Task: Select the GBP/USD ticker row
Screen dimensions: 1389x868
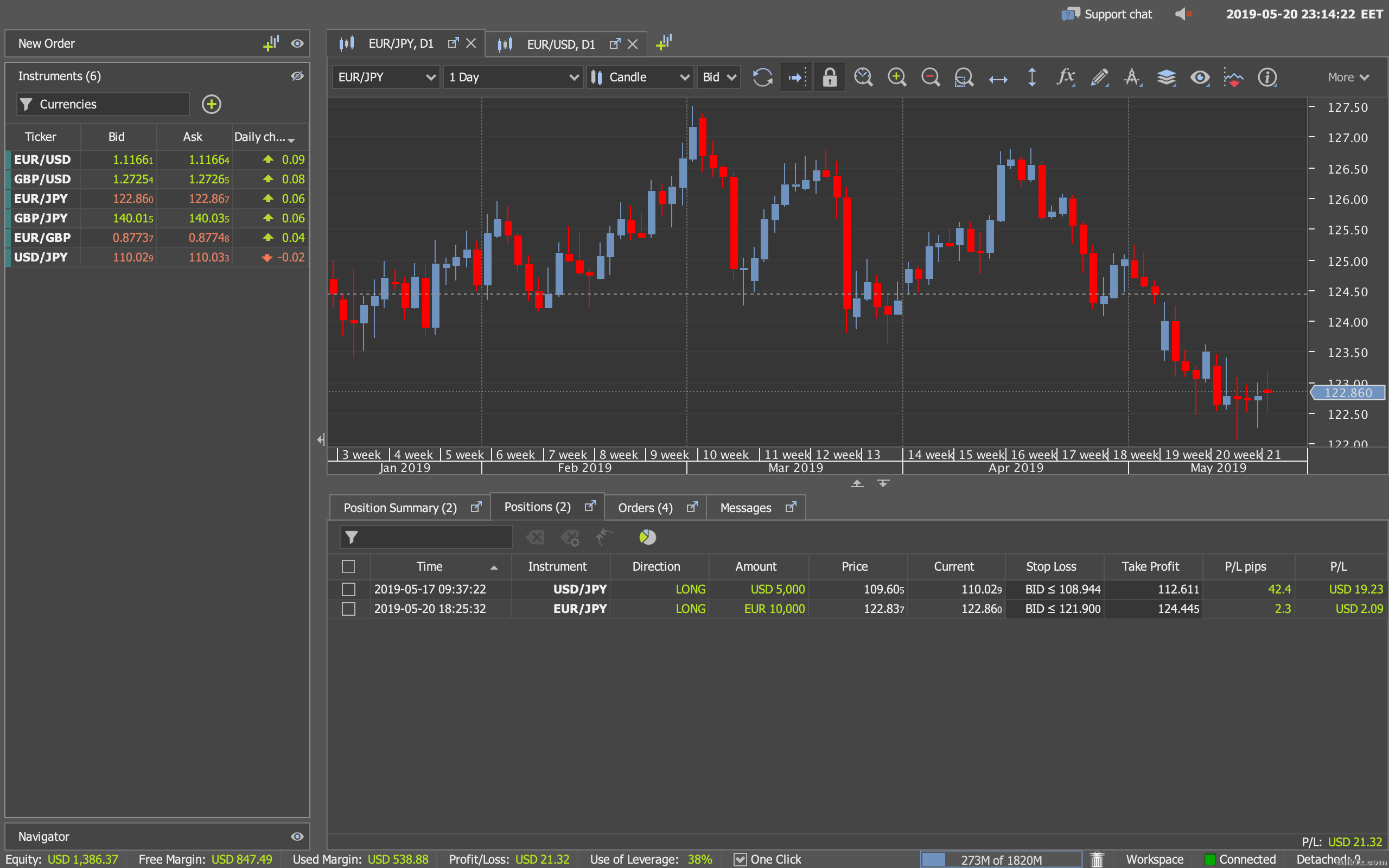Action: pos(156,179)
